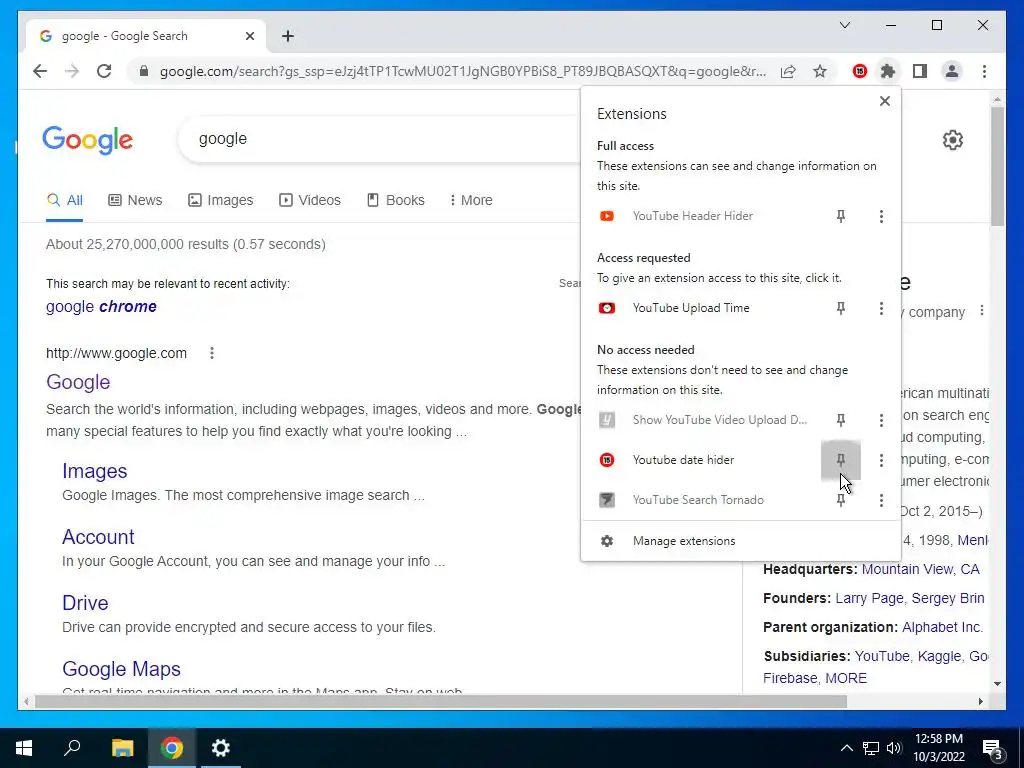Open more options for YouTube Search Tornado
This screenshot has height=768, width=1024.
pos(881,500)
